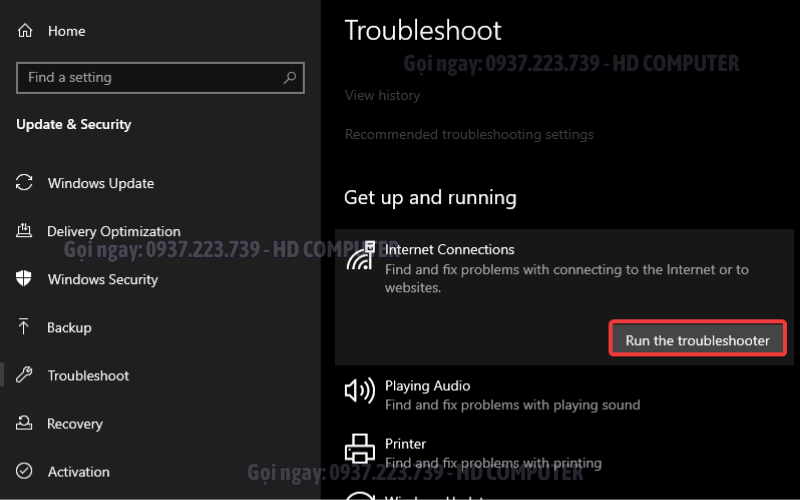Click the Windows Update sync icon
Screen dimensions: 800x500
(24, 183)
